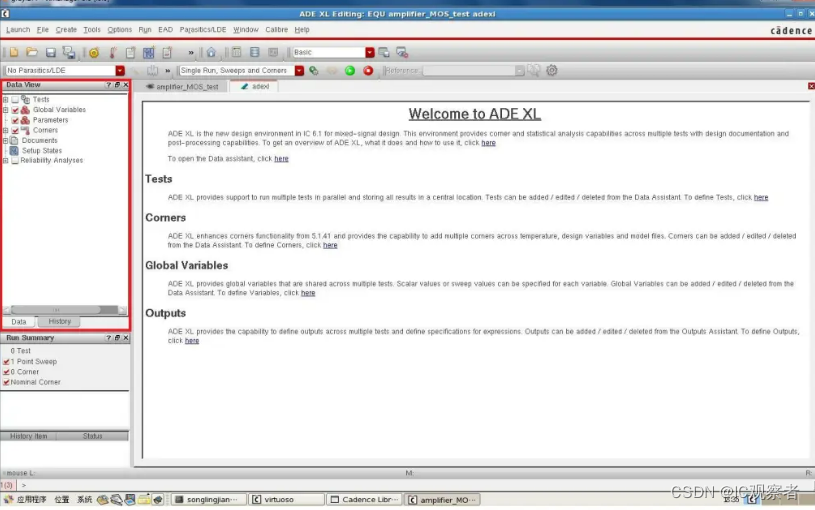Viewport: 815px width, 510px height.
Task: Expand the Corners tree node
Action: (5, 130)
